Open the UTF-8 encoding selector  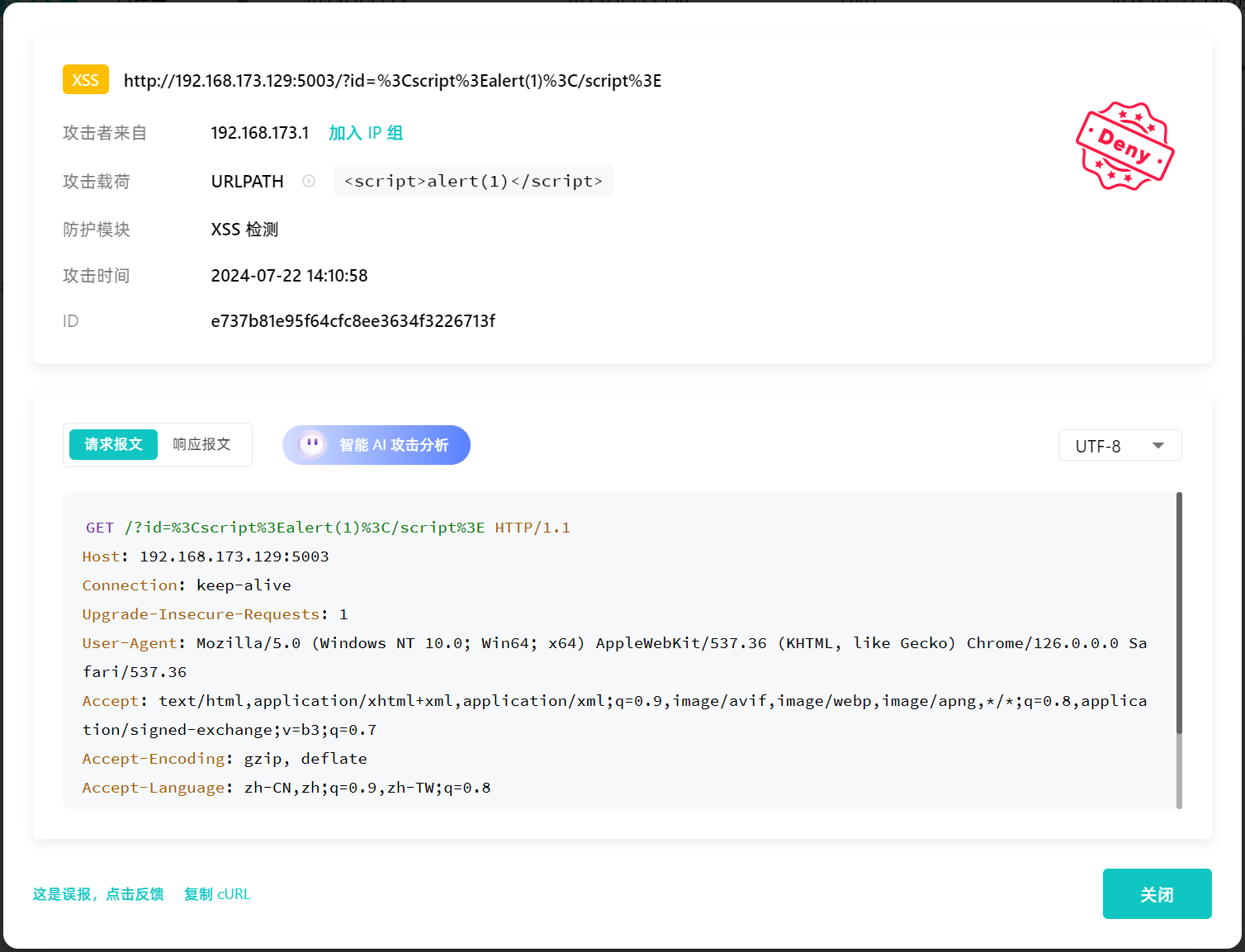point(1119,446)
